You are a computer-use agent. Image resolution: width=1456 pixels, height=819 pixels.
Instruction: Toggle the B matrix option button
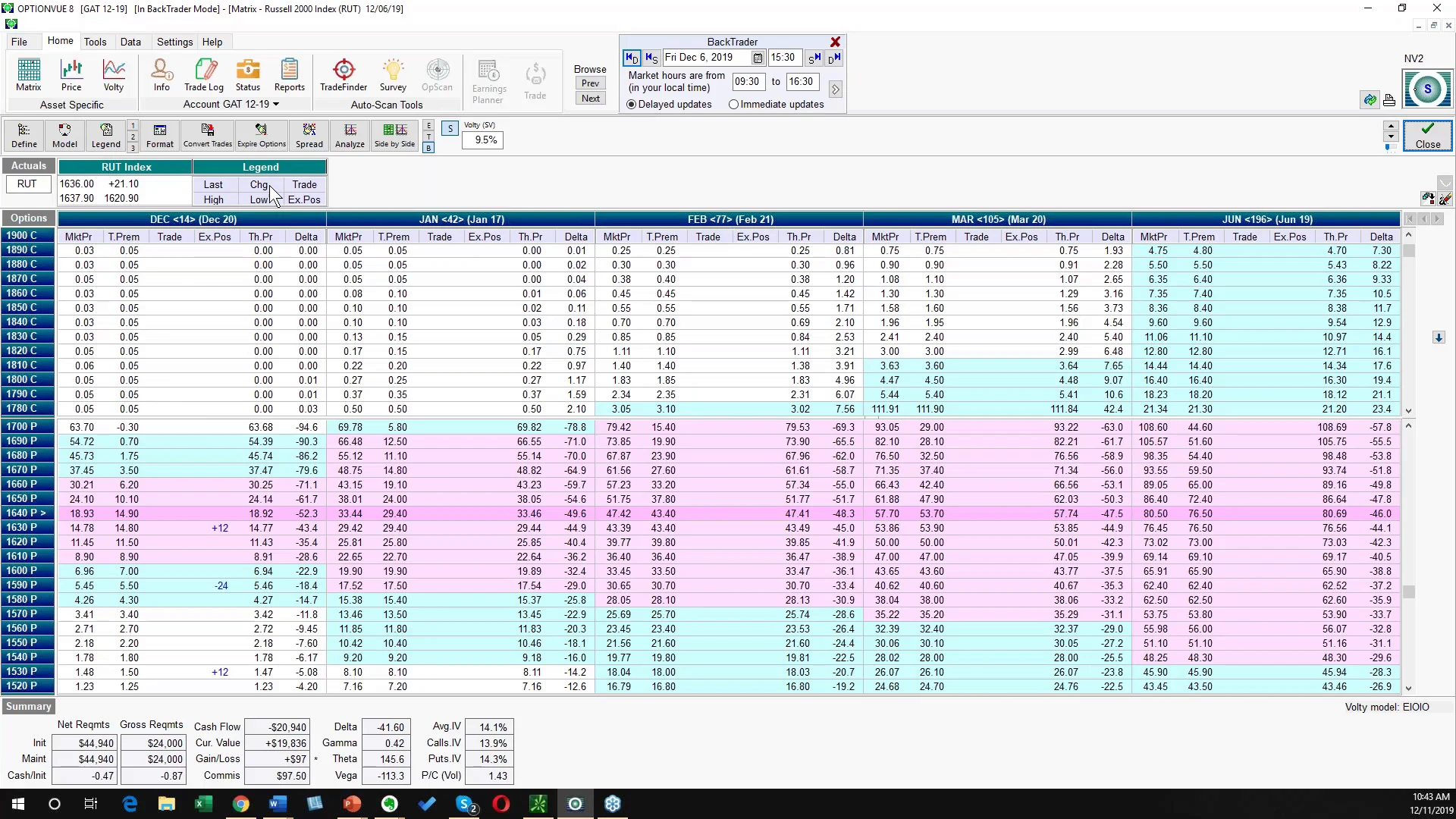[x=428, y=148]
